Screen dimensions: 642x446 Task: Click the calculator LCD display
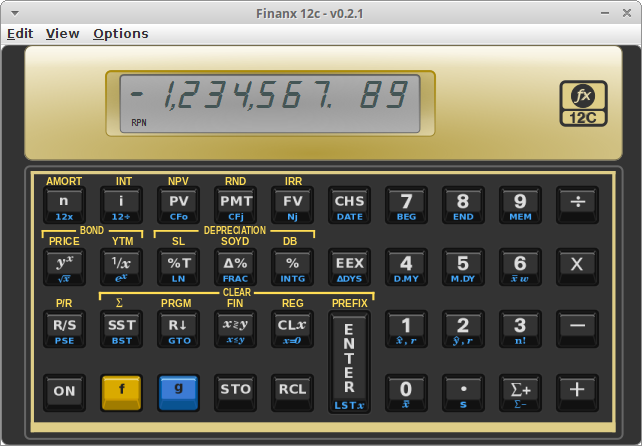click(x=270, y=103)
